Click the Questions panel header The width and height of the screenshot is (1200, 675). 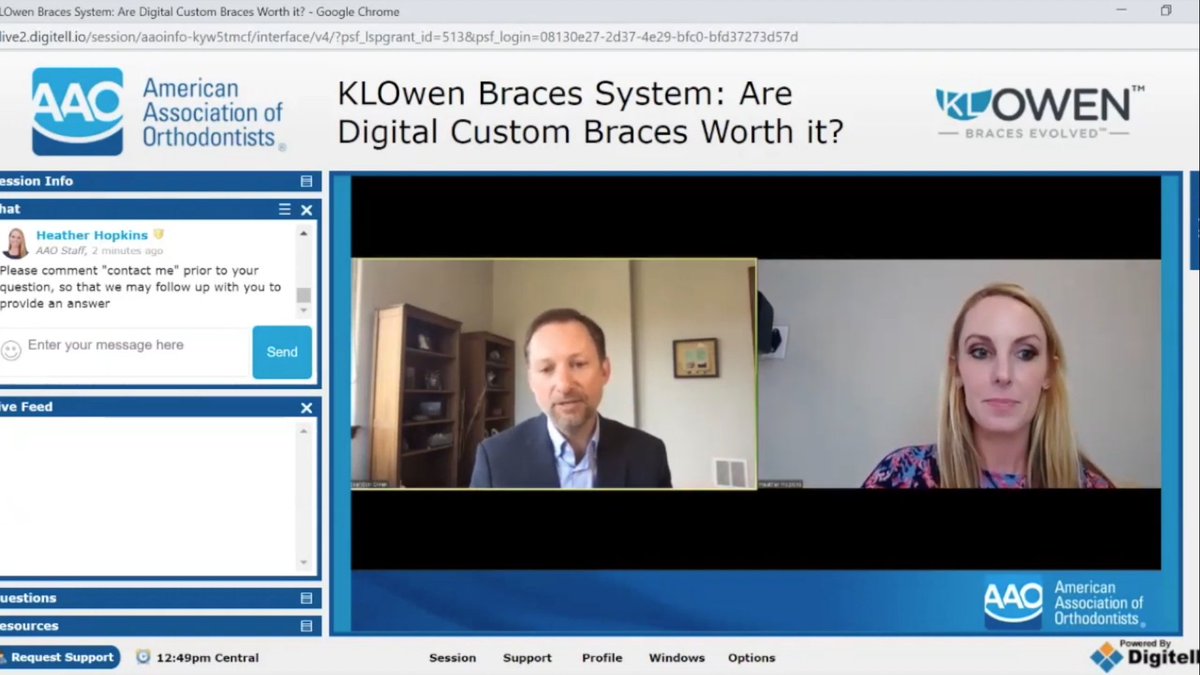(x=160, y=598)
